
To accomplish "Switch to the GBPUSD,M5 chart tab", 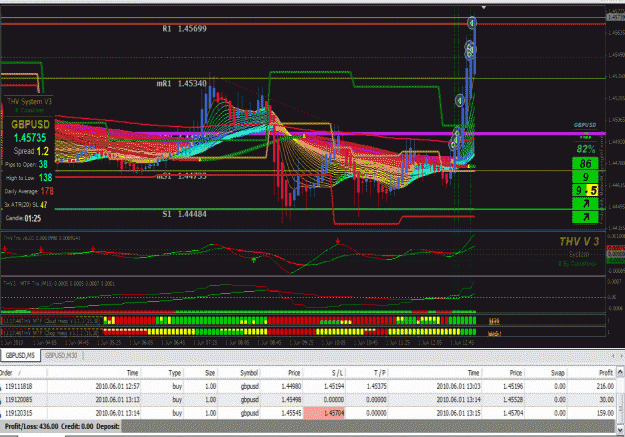I will click(20, 355).
